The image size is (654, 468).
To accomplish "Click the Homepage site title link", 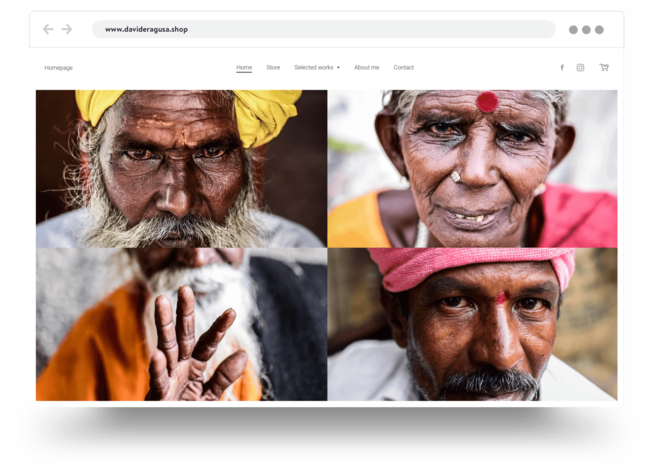I will tap(58, 68).
